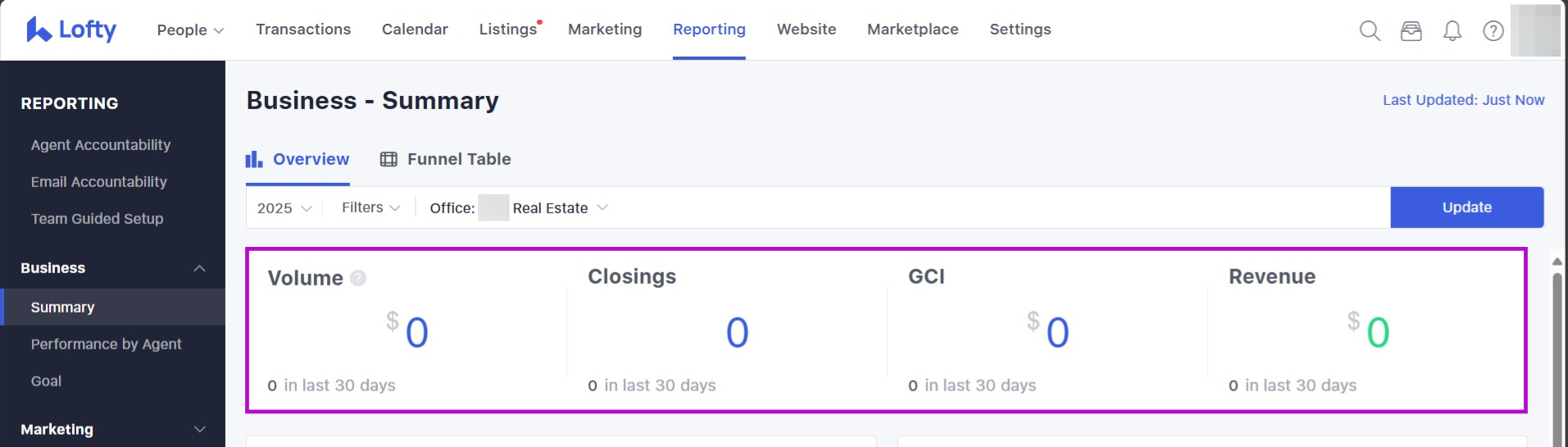Open the notifications bell icon
This screenshot has height=447, width=1568.
[1452, 31]
